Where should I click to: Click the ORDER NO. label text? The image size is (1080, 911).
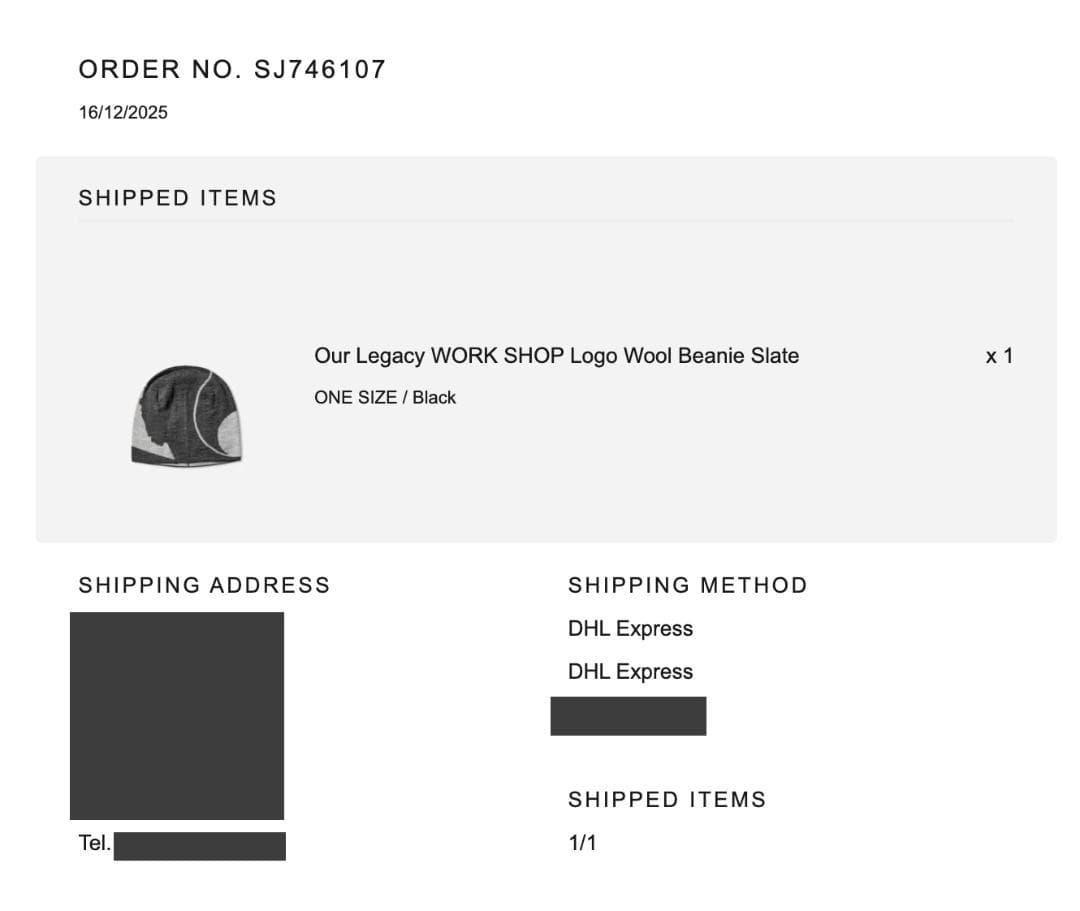(x=160, y=69)
